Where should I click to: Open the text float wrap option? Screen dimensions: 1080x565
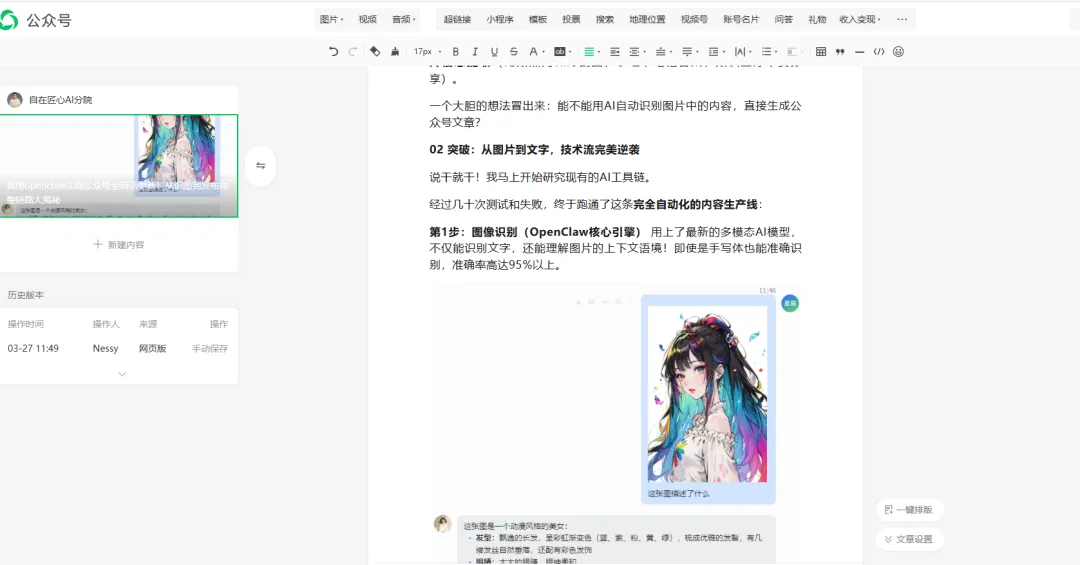pos(792,52)
